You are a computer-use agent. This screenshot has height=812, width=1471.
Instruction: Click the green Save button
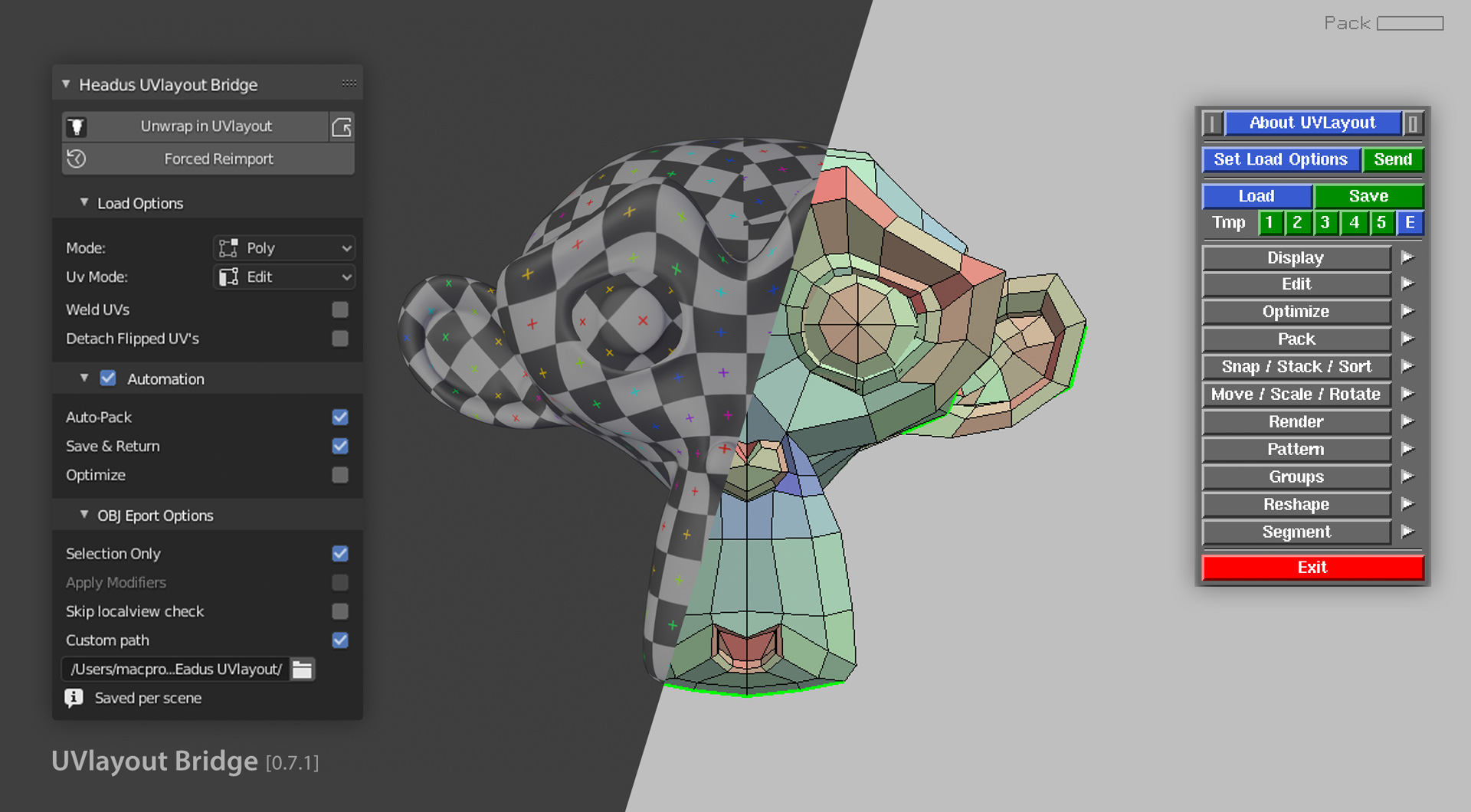[x=1369, y=196]
